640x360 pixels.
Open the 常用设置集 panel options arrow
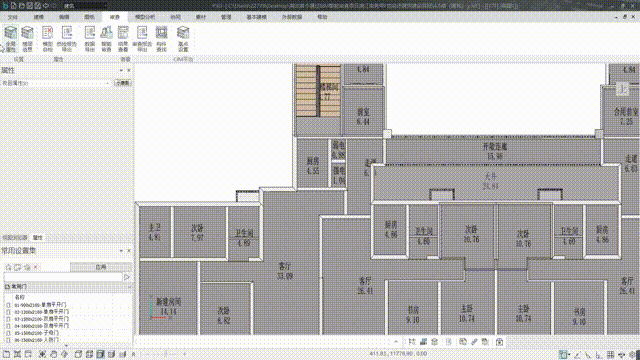coord(121,251)
